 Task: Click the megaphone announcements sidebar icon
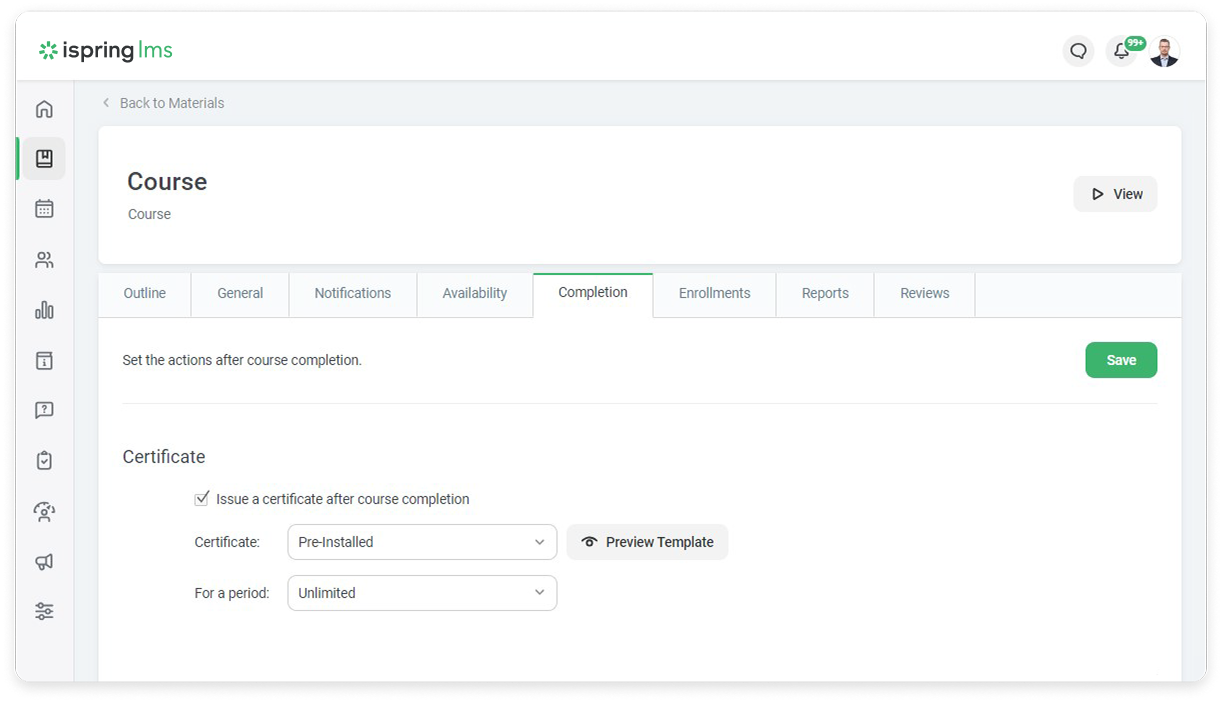pos(44,562)
